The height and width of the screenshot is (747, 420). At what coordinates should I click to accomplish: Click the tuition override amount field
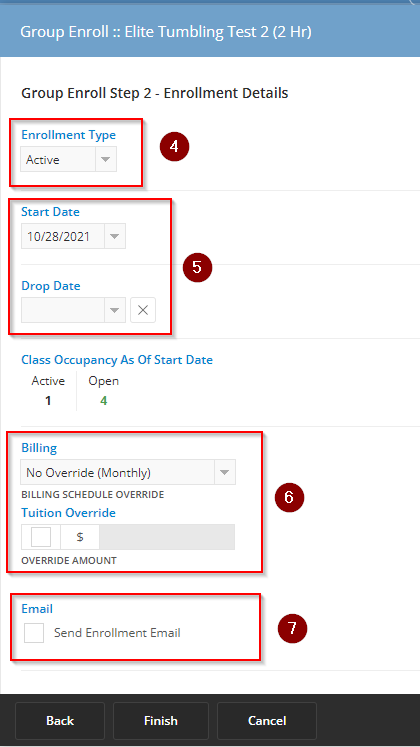(167, 537)
